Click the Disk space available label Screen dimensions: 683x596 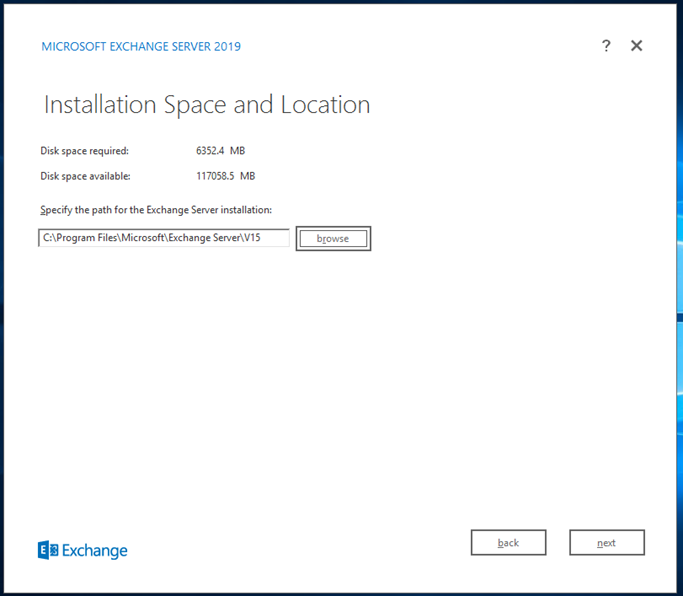point(85,176)
